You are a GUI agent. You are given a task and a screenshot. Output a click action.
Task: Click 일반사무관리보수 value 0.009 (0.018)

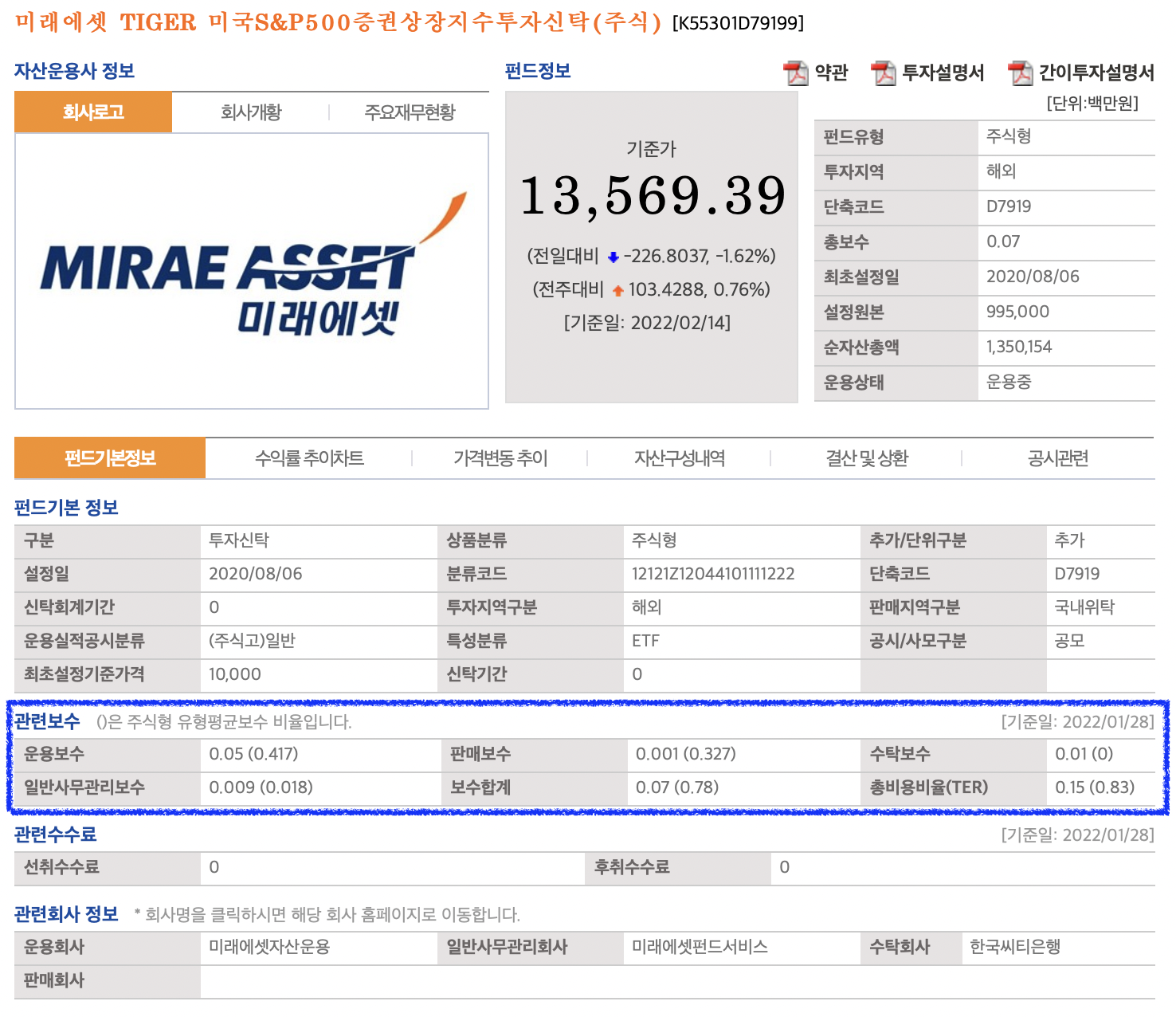tap(261, 787)
